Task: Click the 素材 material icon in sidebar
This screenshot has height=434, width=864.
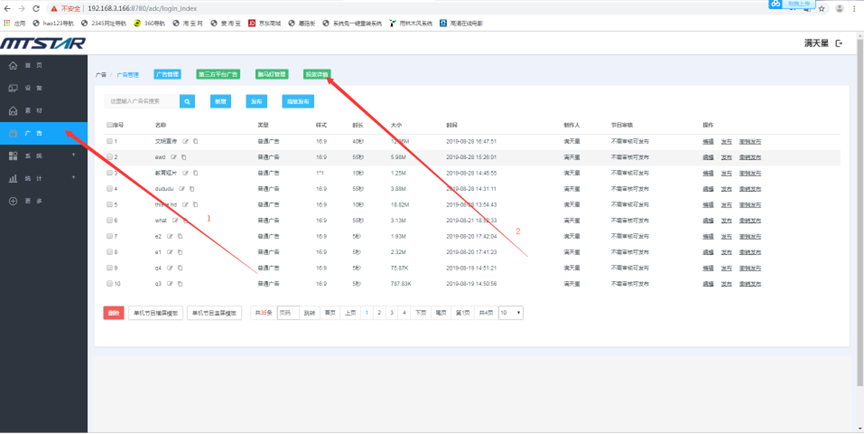Action: (13, 111)
